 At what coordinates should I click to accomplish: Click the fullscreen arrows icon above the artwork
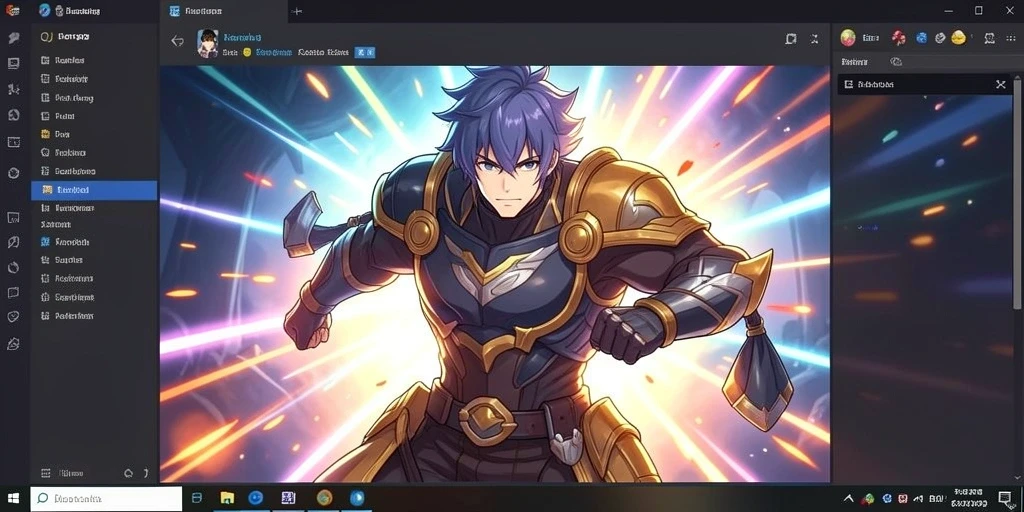pos(814,39)
